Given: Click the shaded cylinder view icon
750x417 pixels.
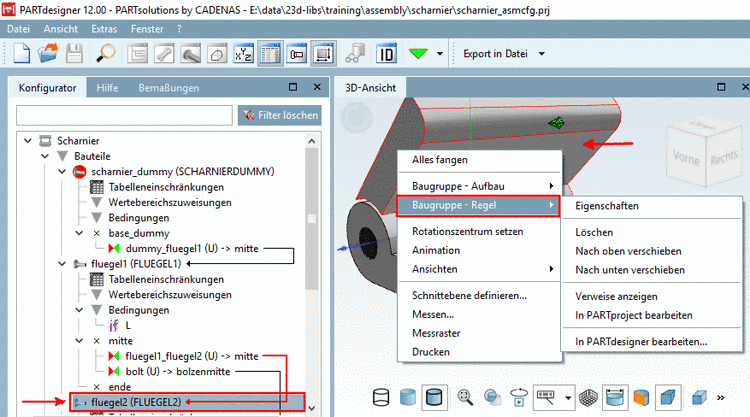Looking at the screenshot, I should point(408,397).
